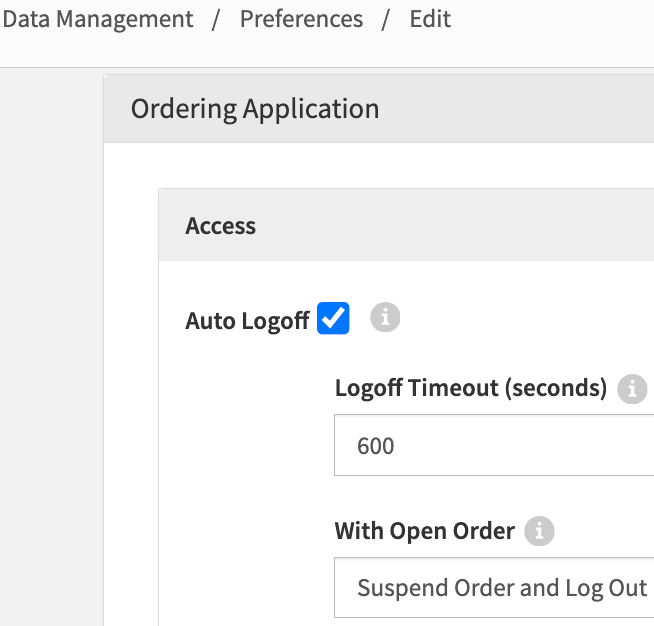Uncheck the Auto Logoff checkbox

point(333,320)
